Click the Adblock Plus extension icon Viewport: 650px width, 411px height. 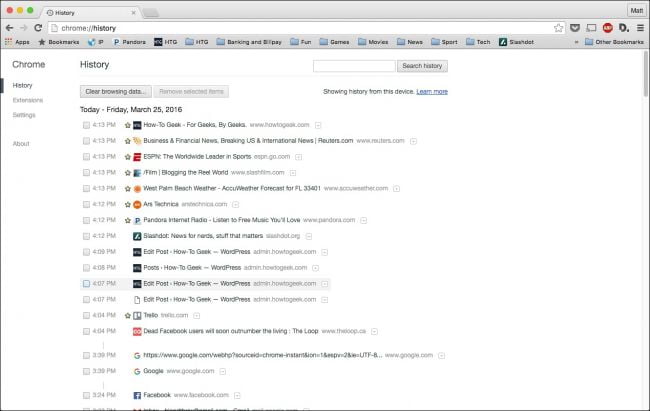pyautogui.click(x=608, y=28)
